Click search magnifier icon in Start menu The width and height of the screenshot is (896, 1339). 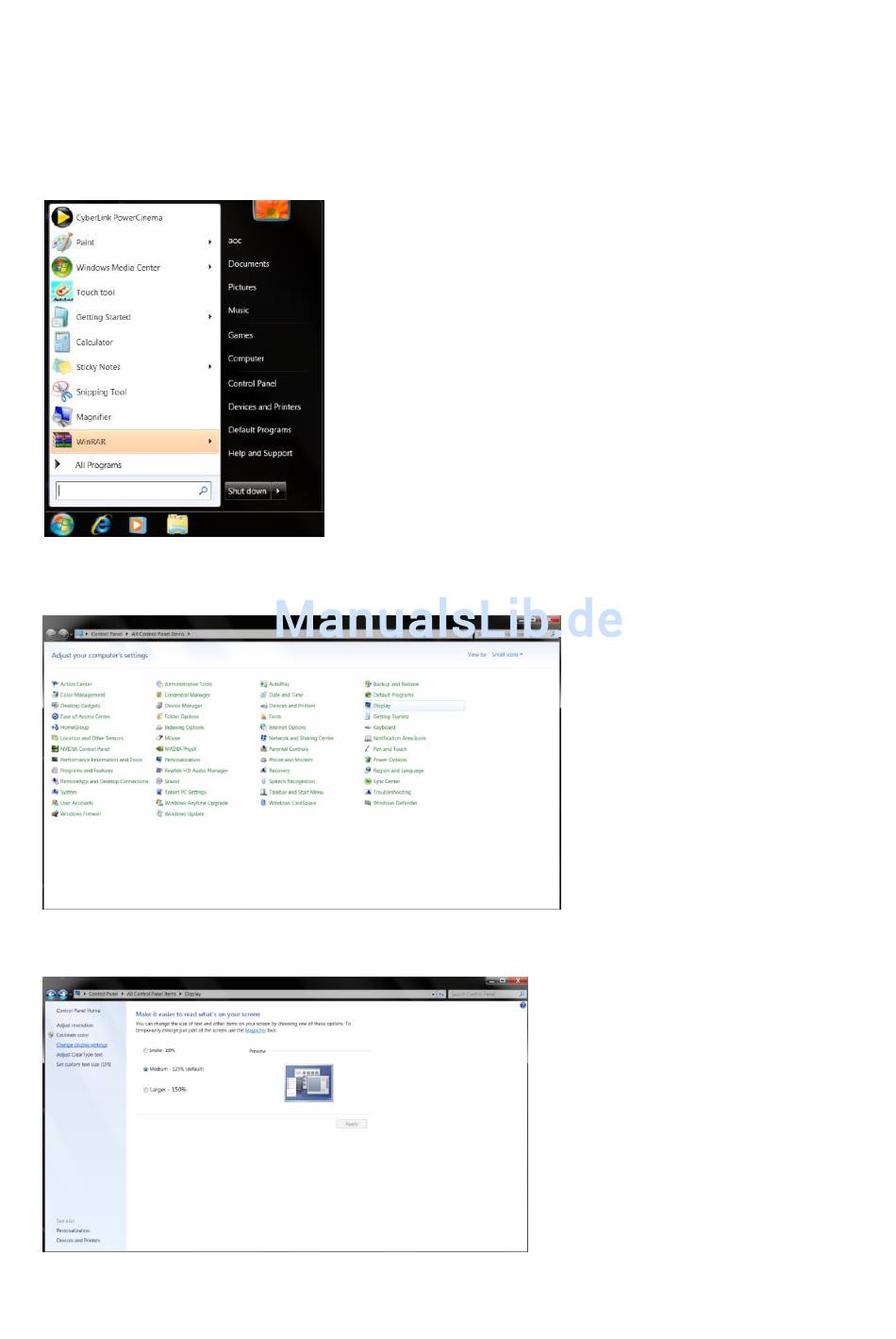pos(203,490)
